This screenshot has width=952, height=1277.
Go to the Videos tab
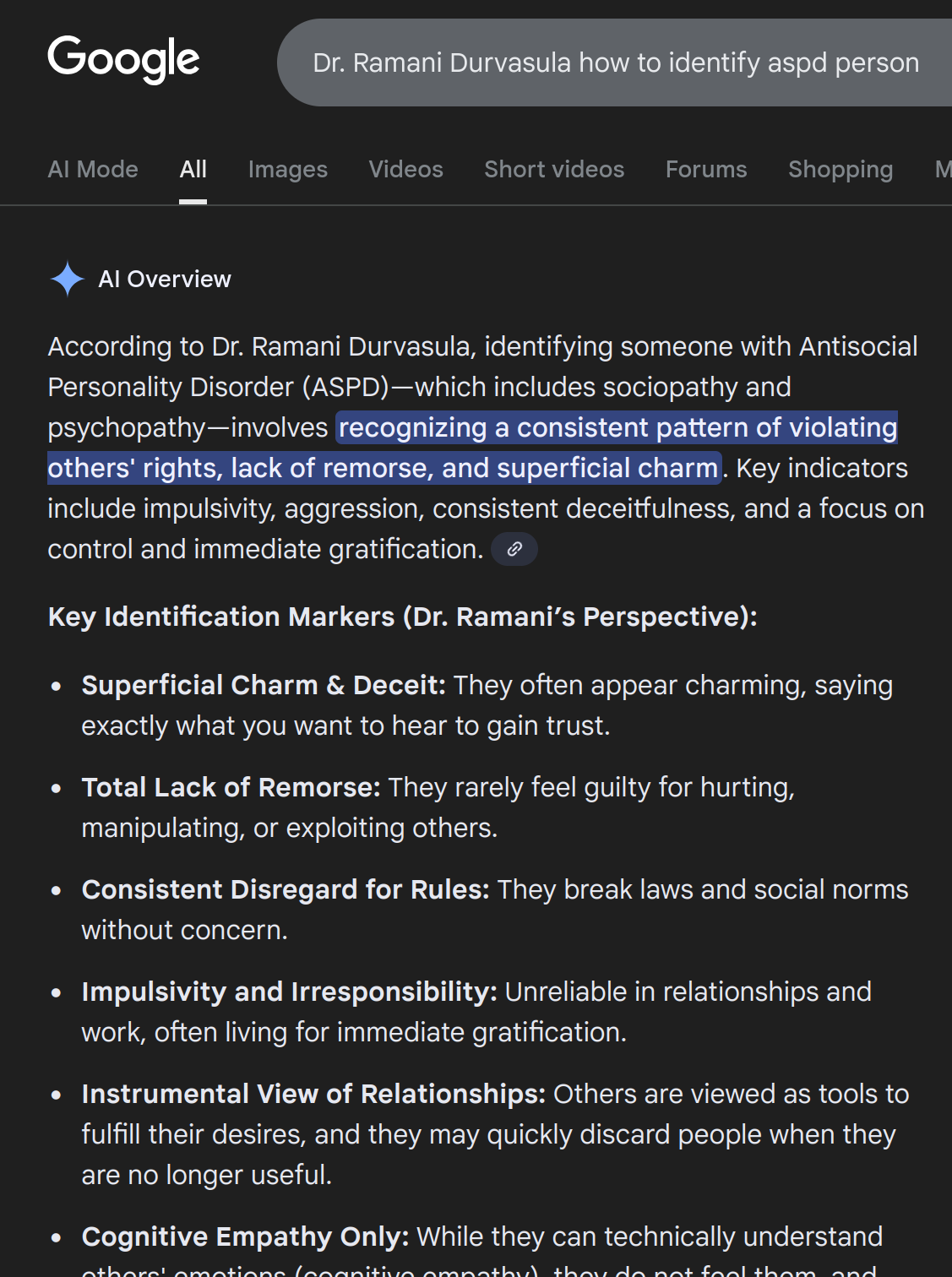tap(405, 170)
